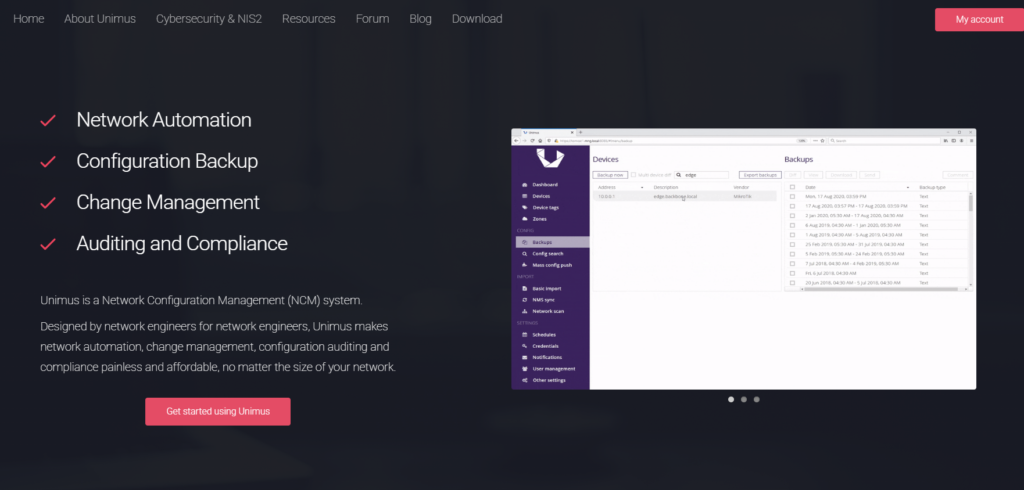
Task: Switch to the third carousel slide dot
Action: pos(756,399)
